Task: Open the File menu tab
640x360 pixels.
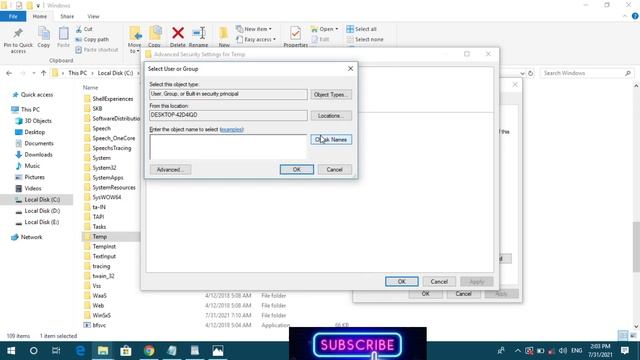Action: point(13,16)
